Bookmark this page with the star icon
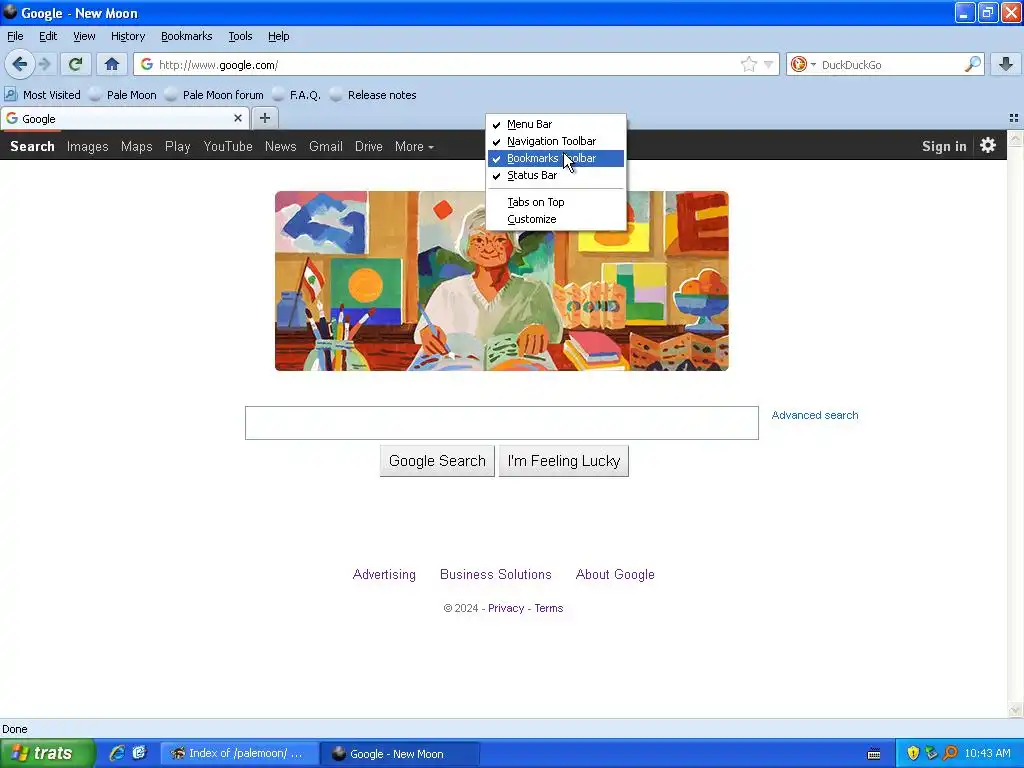 click(x=748, y=64)
